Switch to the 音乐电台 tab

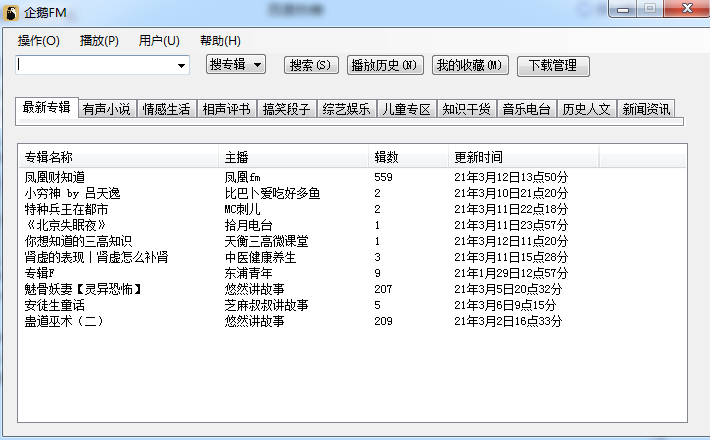(527, 109)
